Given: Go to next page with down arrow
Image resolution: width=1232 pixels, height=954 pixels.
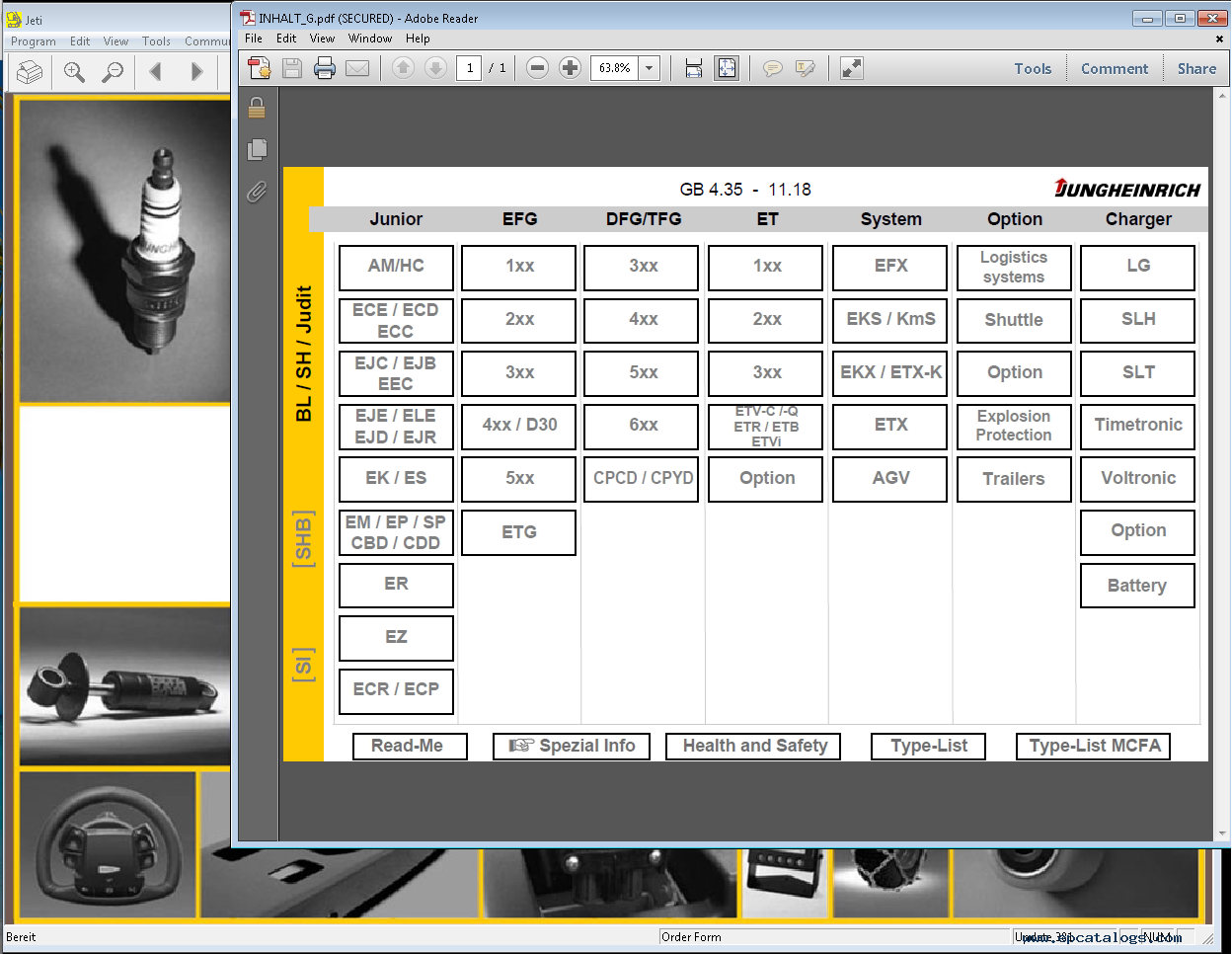Looking at the screenshot, I should pos(435,68).
